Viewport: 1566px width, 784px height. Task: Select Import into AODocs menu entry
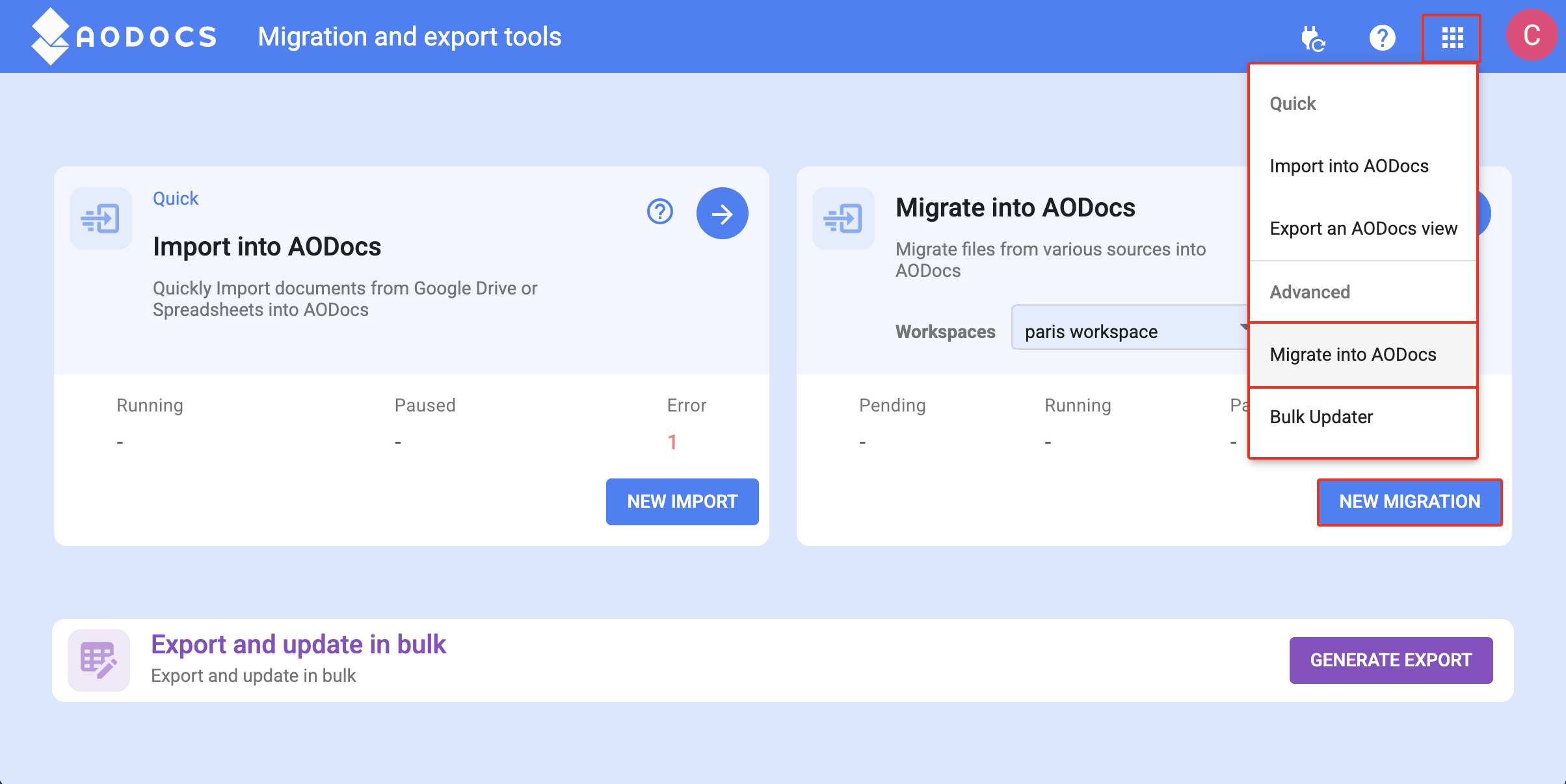pyautogui.click(x=1363, y=166)
